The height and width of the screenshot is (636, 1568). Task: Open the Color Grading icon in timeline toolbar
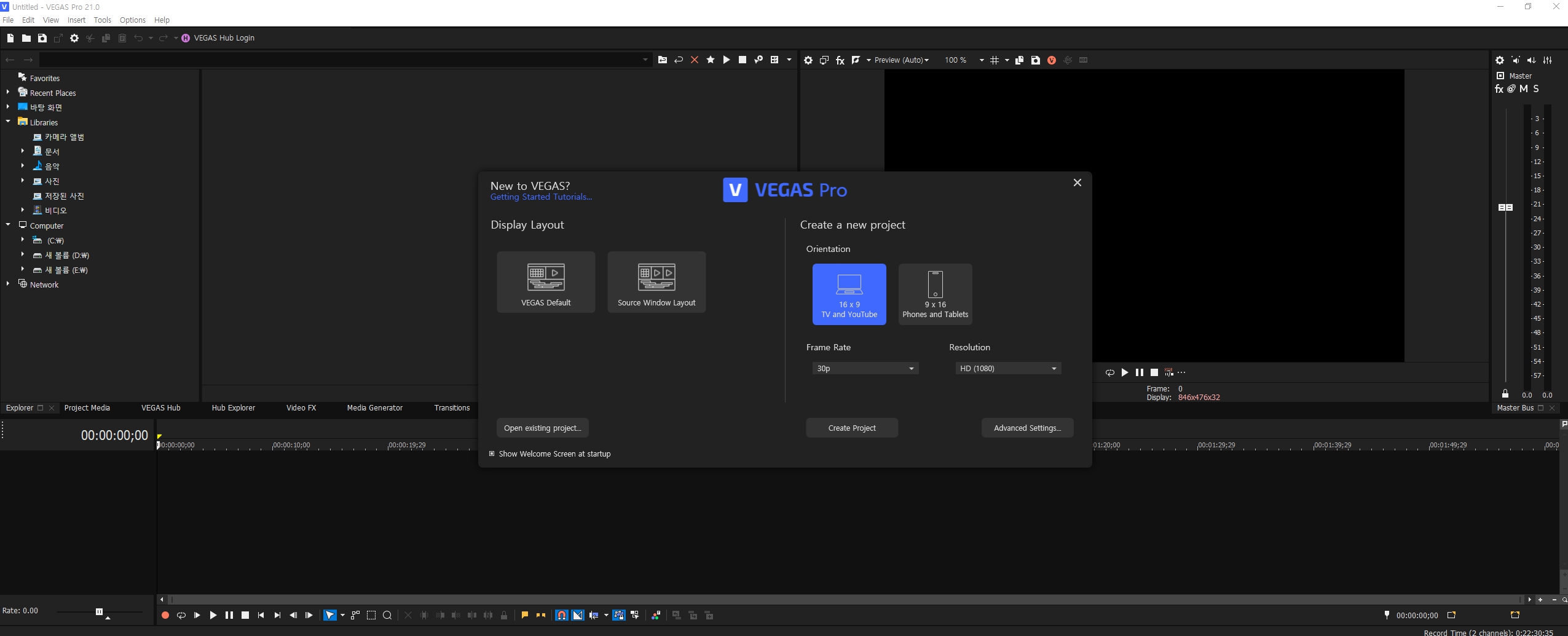click(656, 615)
